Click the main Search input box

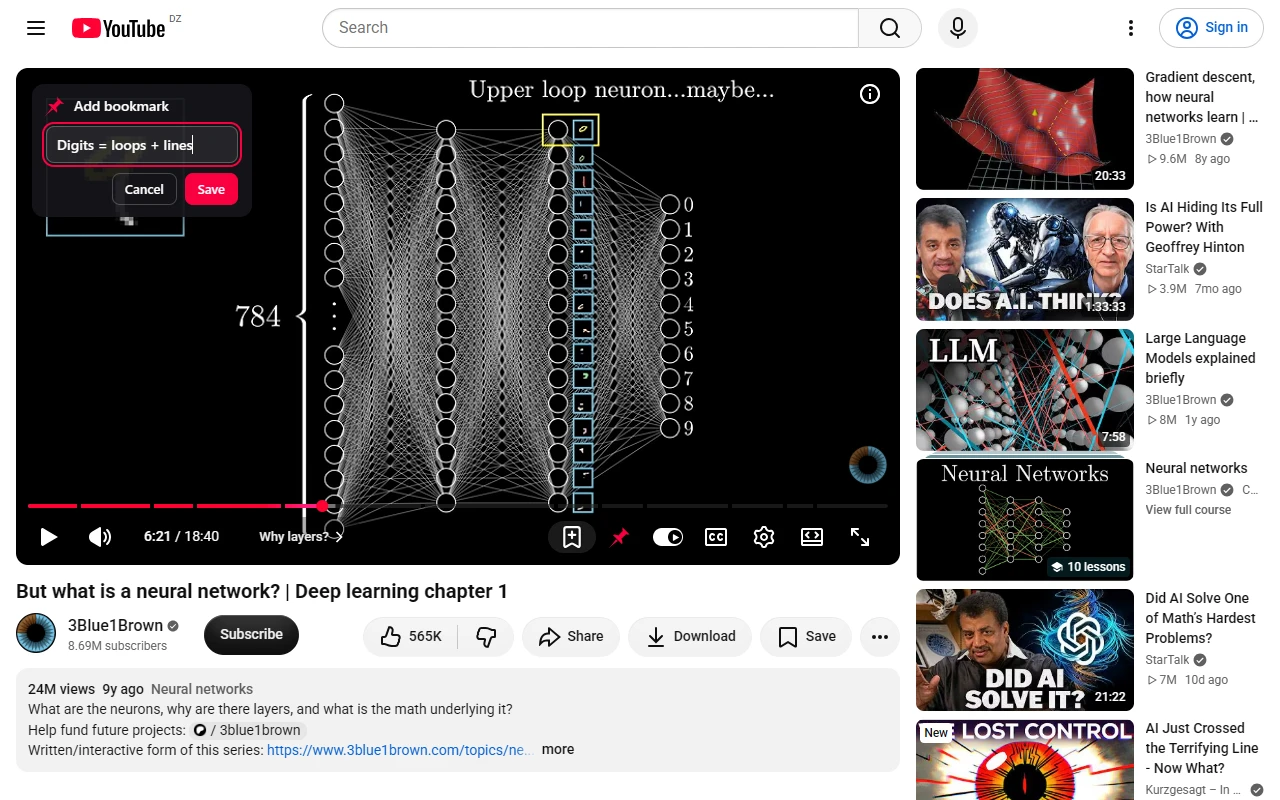[x=590, y=28]
